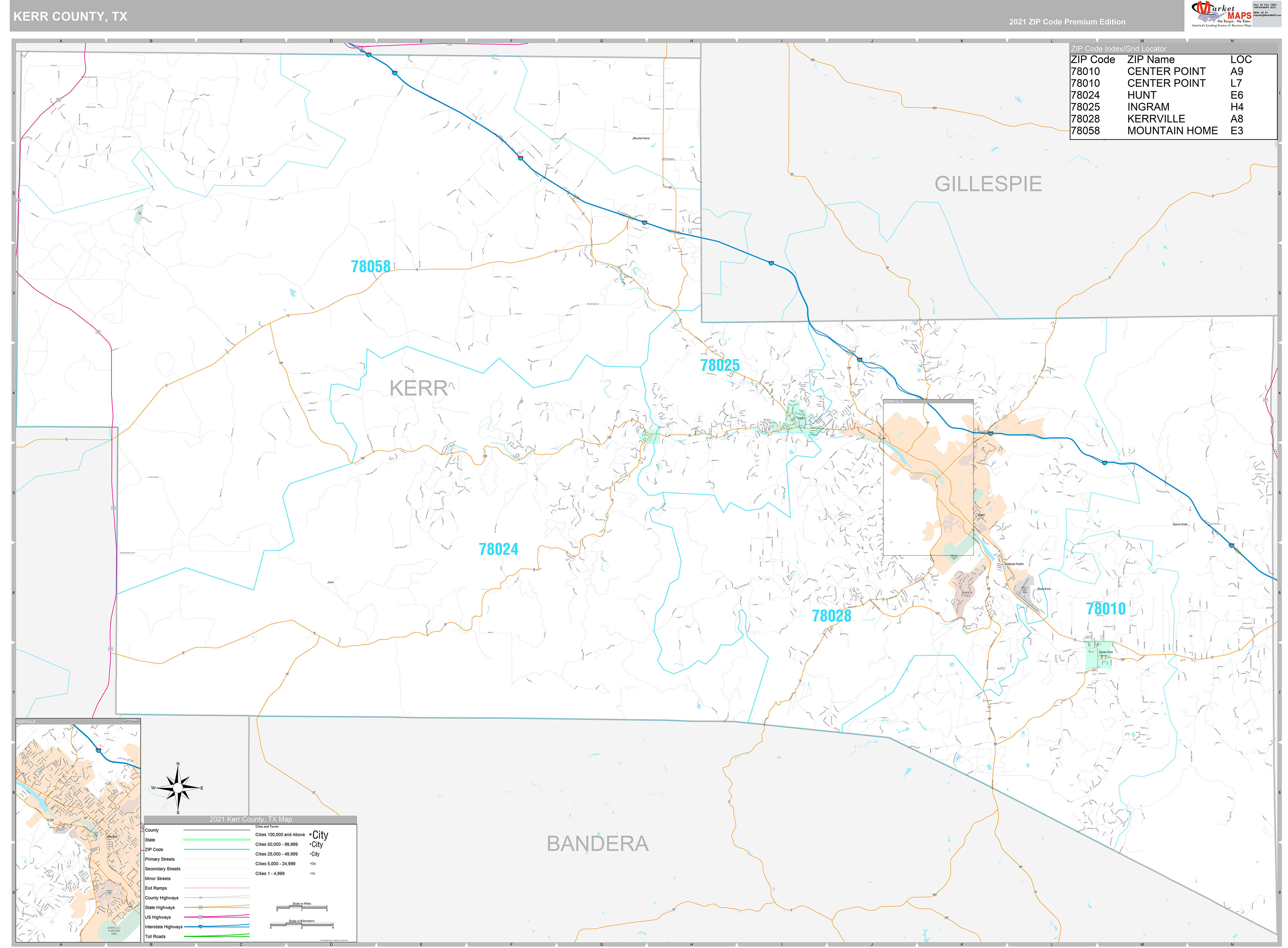Click the LOC column header
This screenshot has height=948, width=1288.
tap(1241, 60)
